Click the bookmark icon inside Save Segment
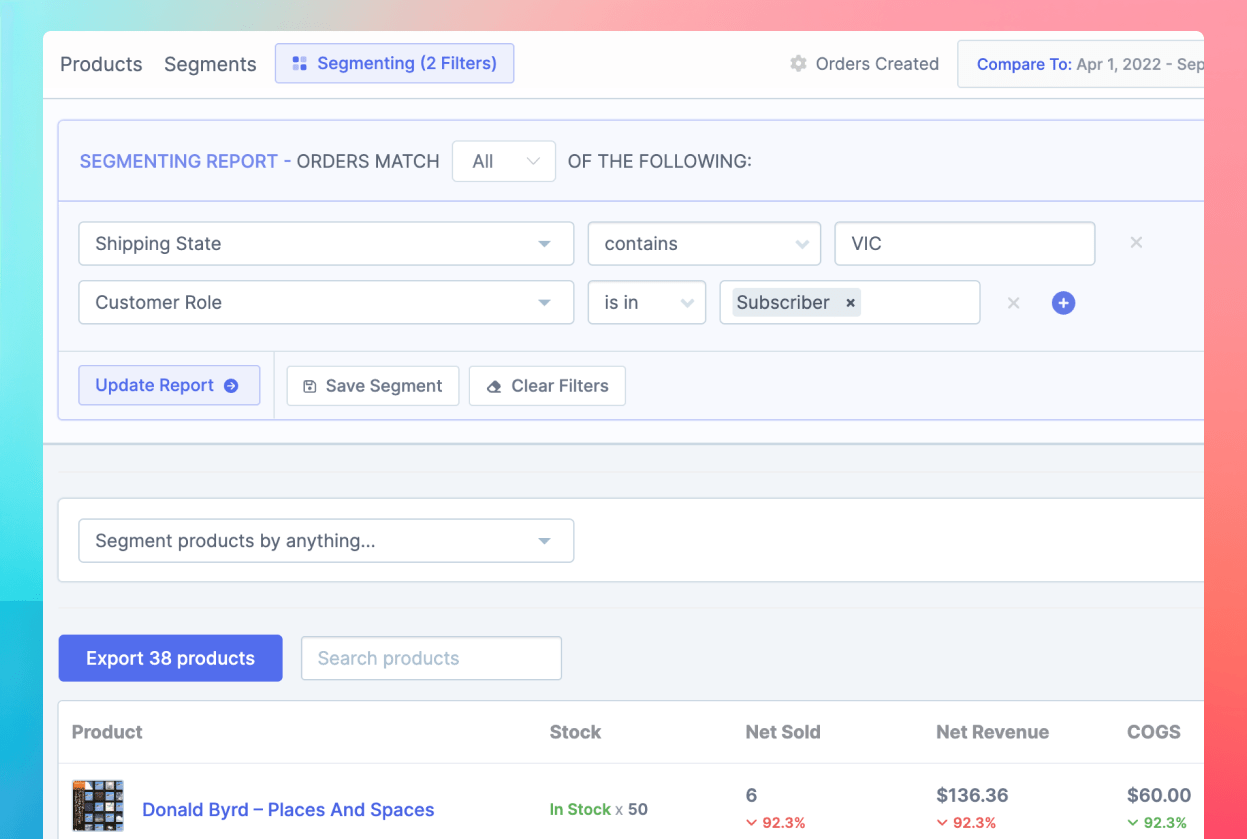This screenshot has width=1247, height=839. tap(310, 385)
